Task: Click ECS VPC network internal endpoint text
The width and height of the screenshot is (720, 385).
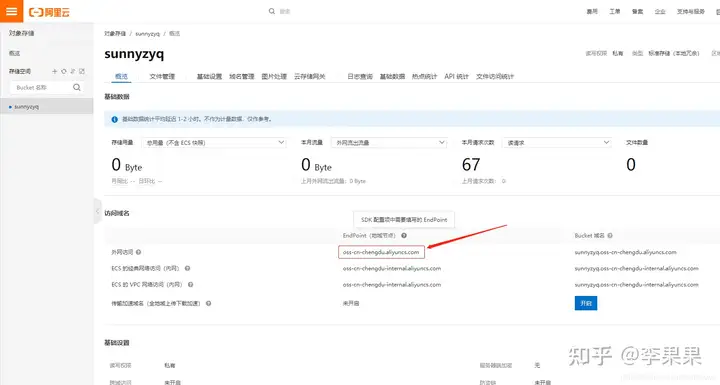Action: pyautogui.click(x=392, y=285)
